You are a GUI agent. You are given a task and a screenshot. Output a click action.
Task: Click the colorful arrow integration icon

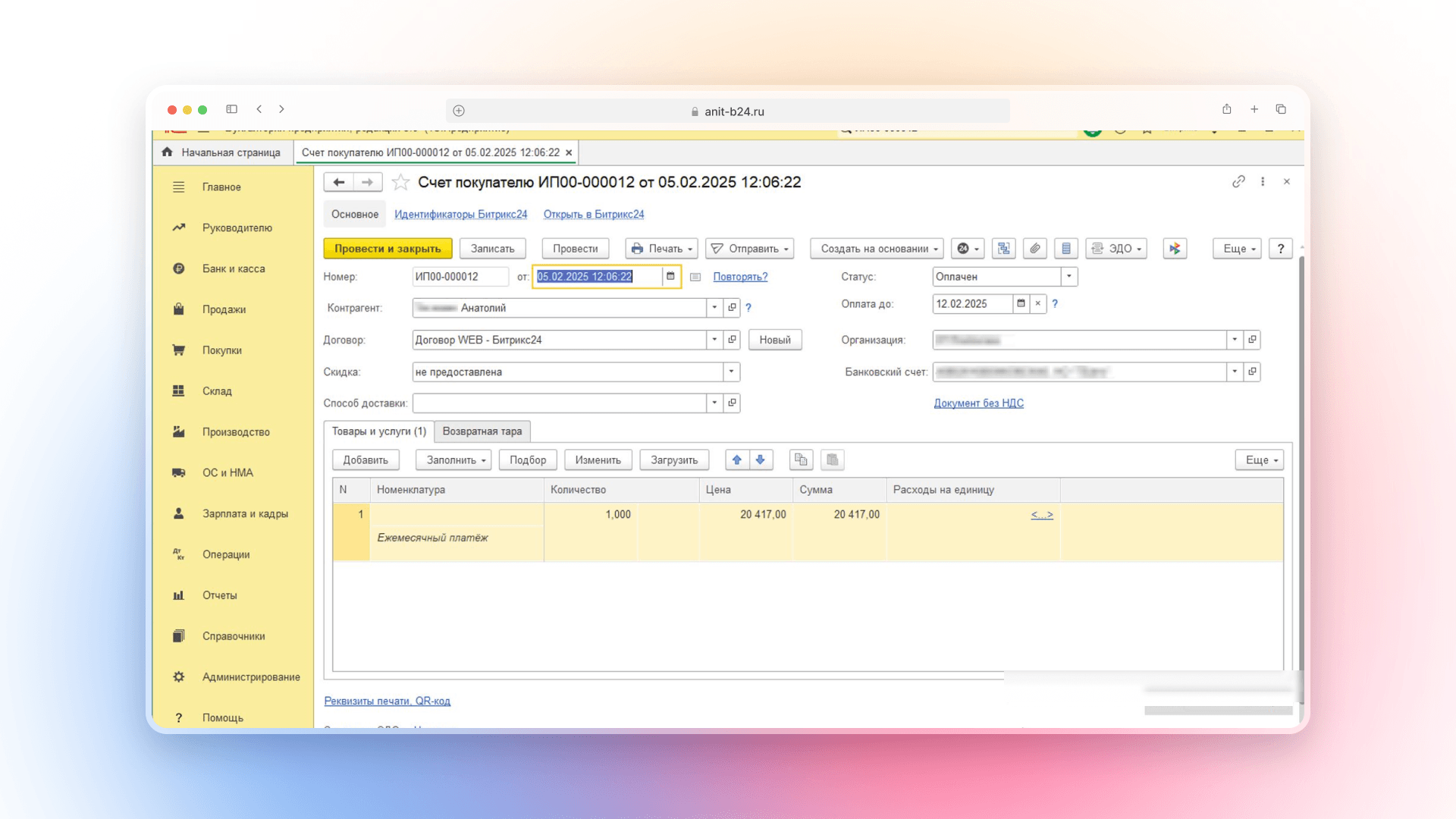pyautogui.click(x=1175, y=249)
